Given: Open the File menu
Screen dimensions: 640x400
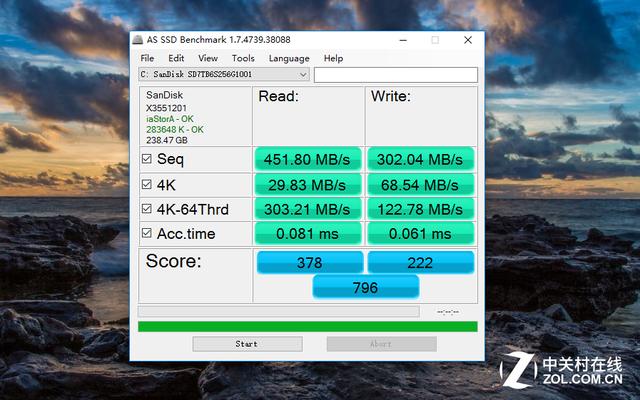Looking at the screenshot, I should click(147, 58).
